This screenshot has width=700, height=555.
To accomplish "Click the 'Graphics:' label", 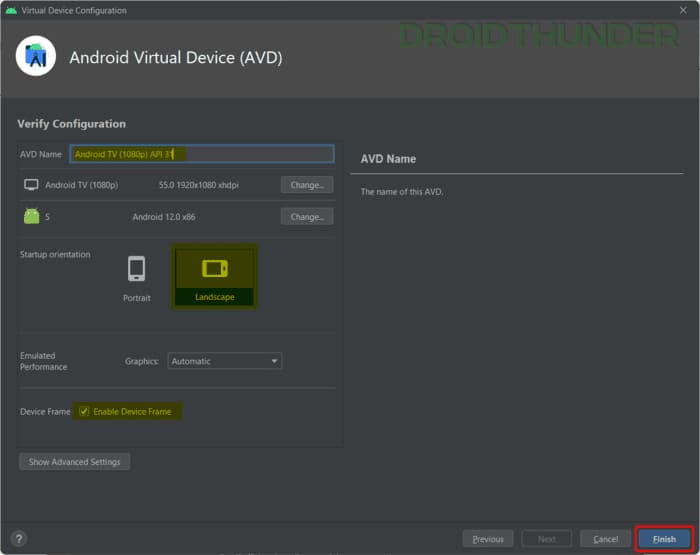I will [x=142, y=361].
